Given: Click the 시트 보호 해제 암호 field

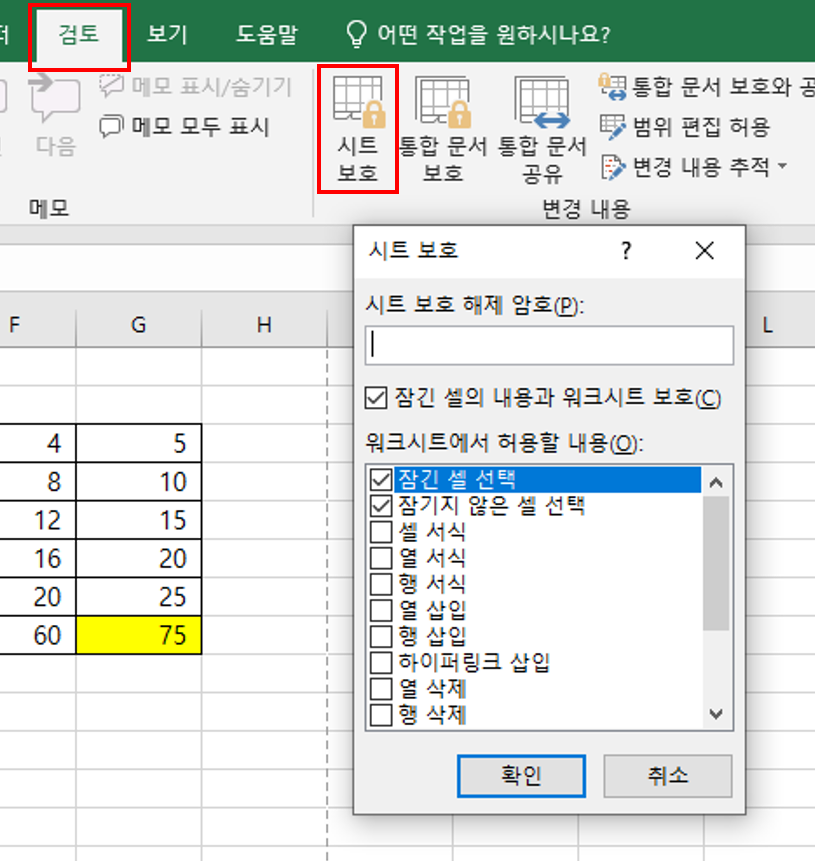Looking at the screenshot, I should tap(549, 345).
